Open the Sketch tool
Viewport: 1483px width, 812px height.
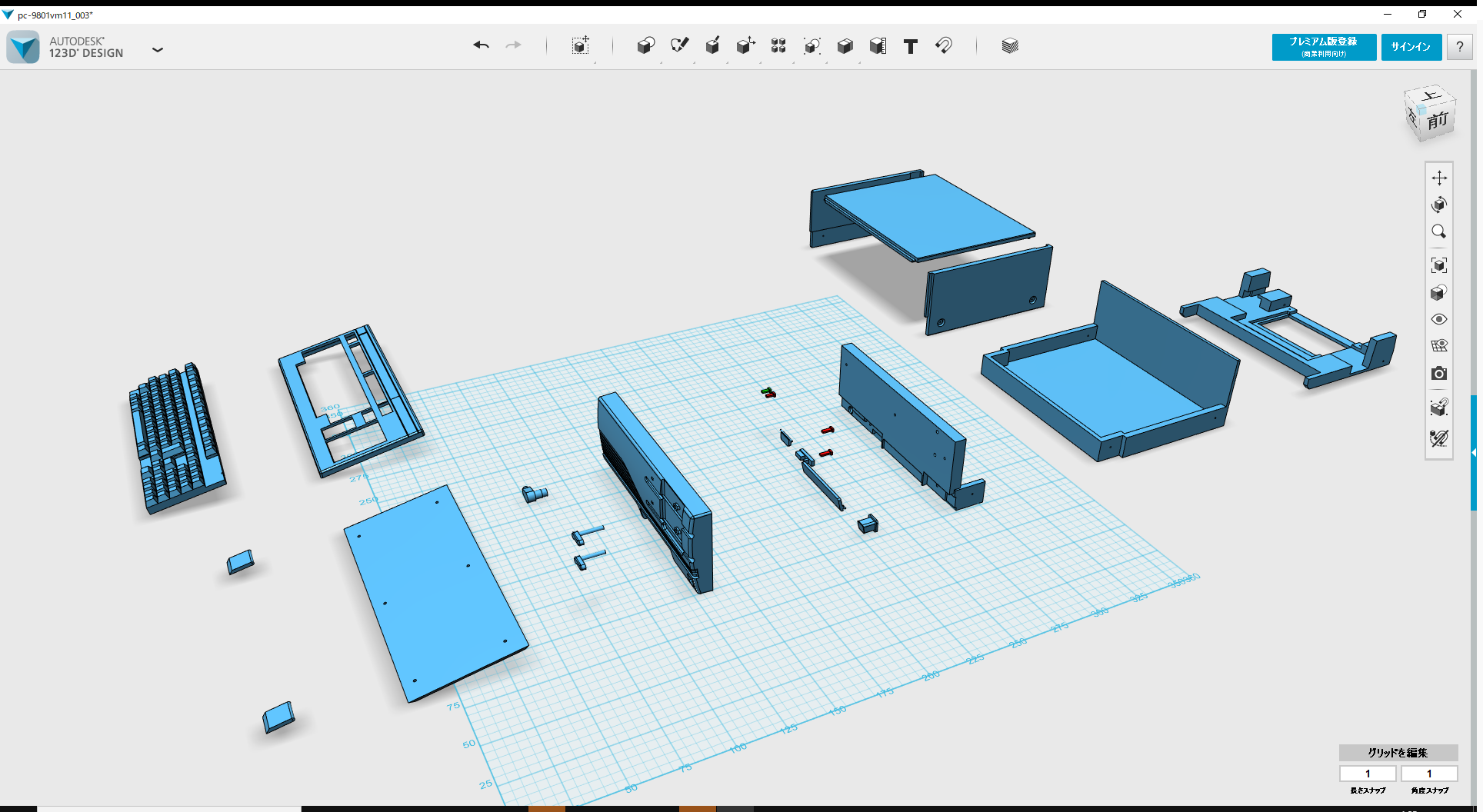point(680,46)
